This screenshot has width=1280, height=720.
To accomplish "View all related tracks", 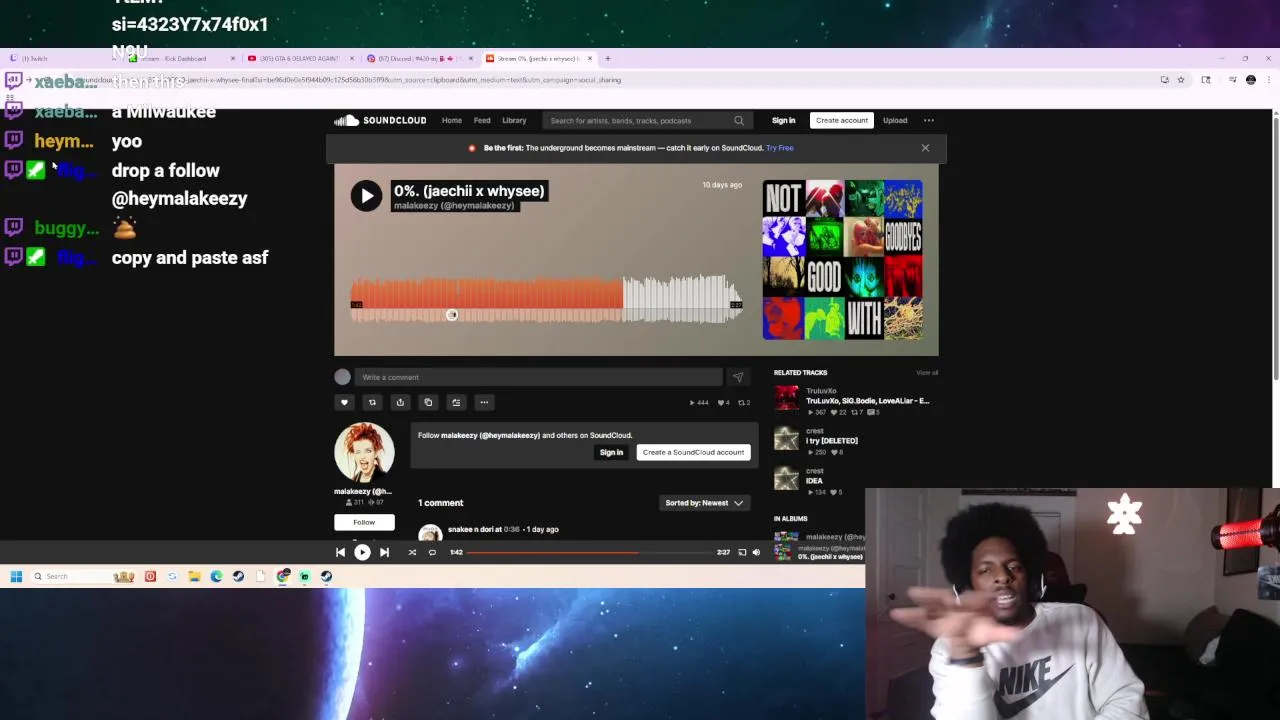I will coord(927,372).
